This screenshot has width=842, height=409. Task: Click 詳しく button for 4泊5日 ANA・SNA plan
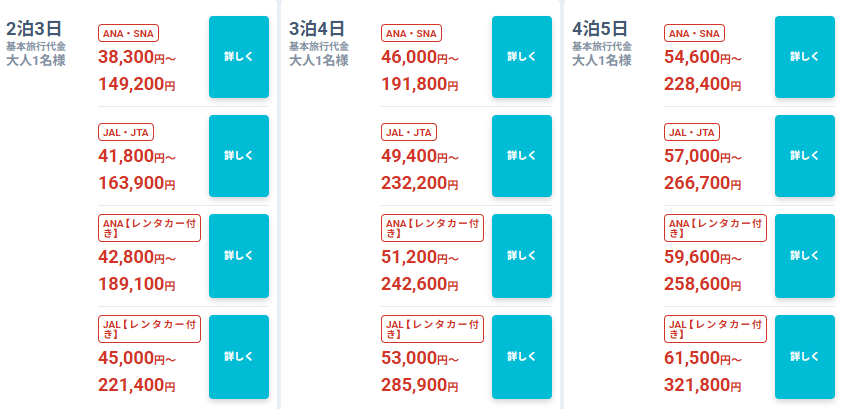pyautogui.click(x=805, y=57)
